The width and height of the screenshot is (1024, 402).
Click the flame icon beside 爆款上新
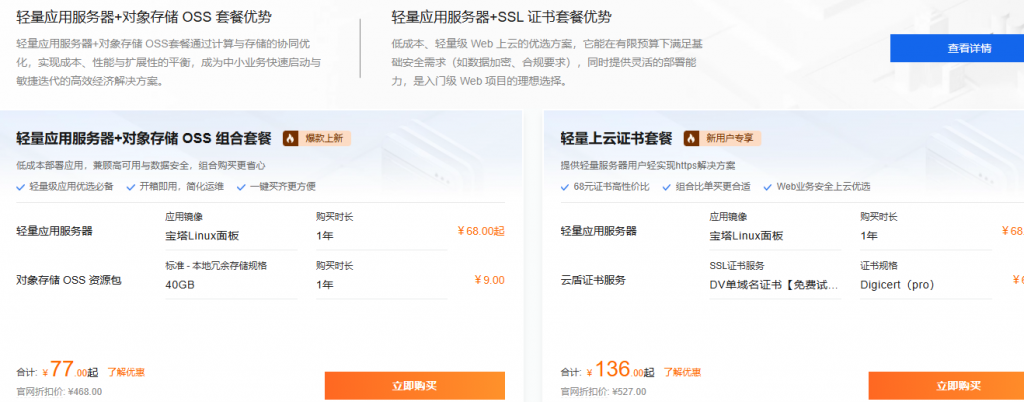point(291,138)
